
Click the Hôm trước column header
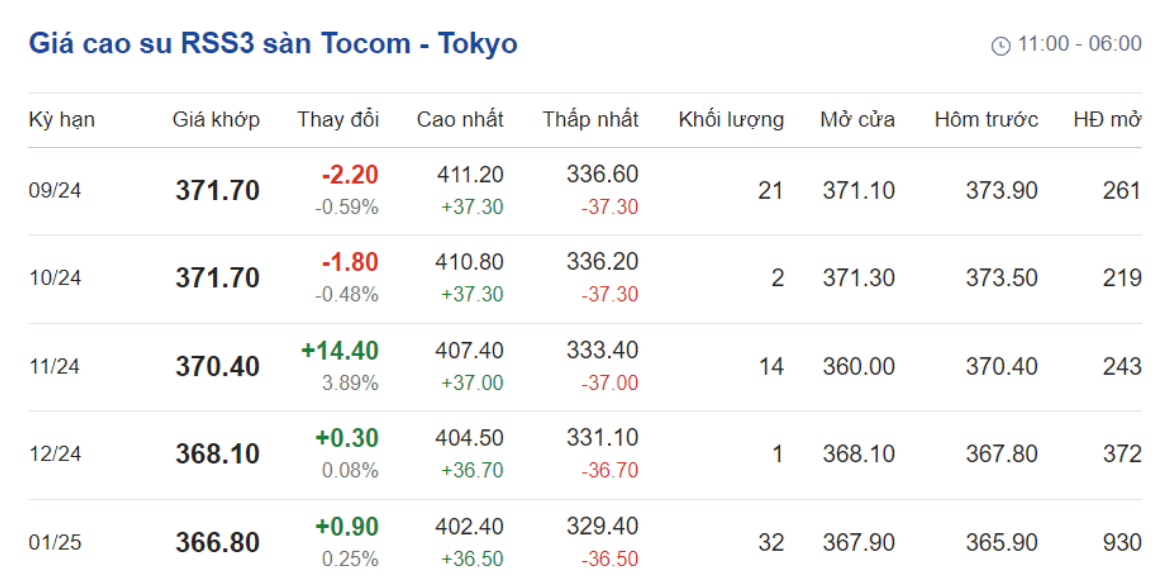[x=986, y=119]
